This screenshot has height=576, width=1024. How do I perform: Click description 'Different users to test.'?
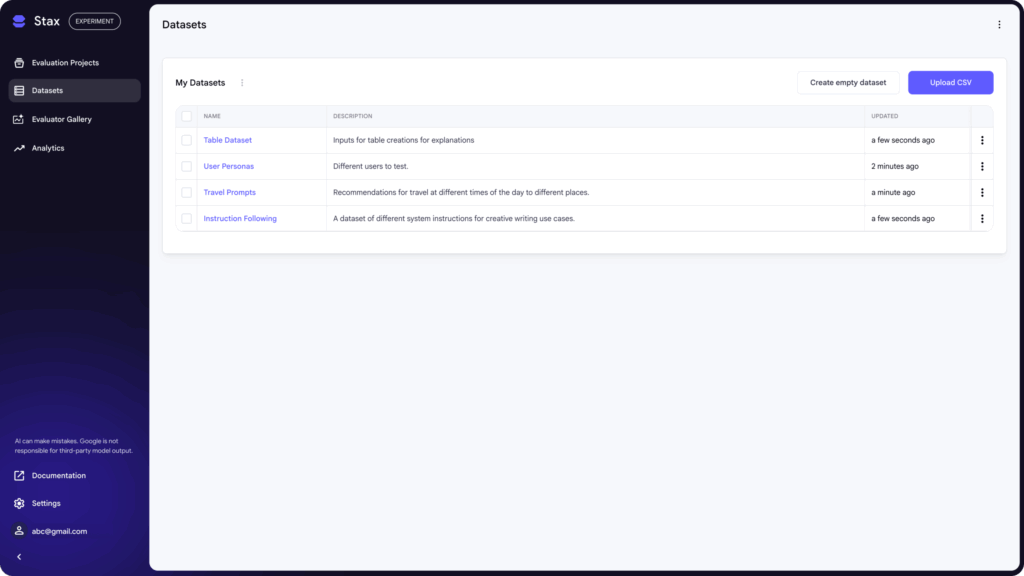tap(370, 167)
